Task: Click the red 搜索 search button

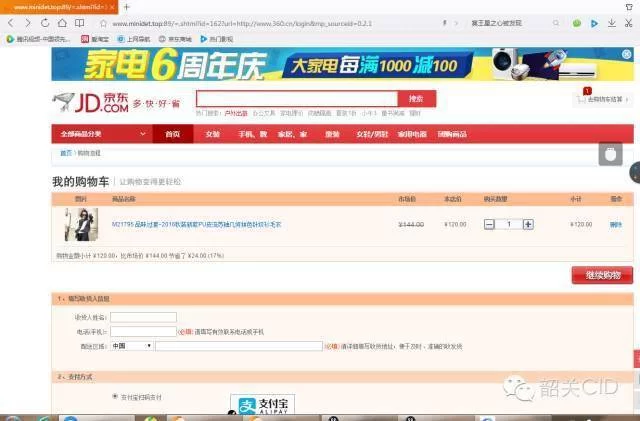Action: (416, 98)
